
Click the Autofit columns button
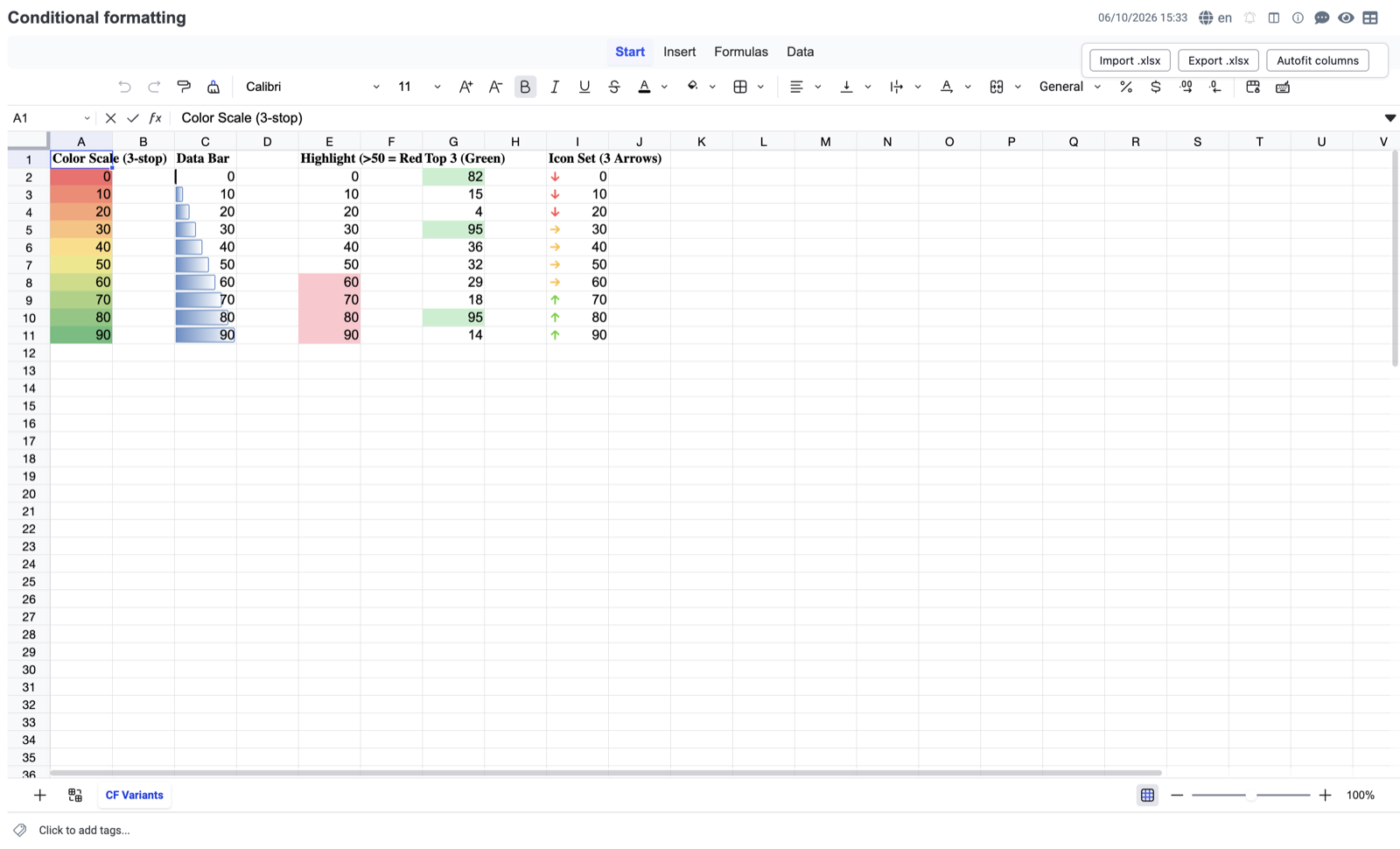tap(1317, 60)
